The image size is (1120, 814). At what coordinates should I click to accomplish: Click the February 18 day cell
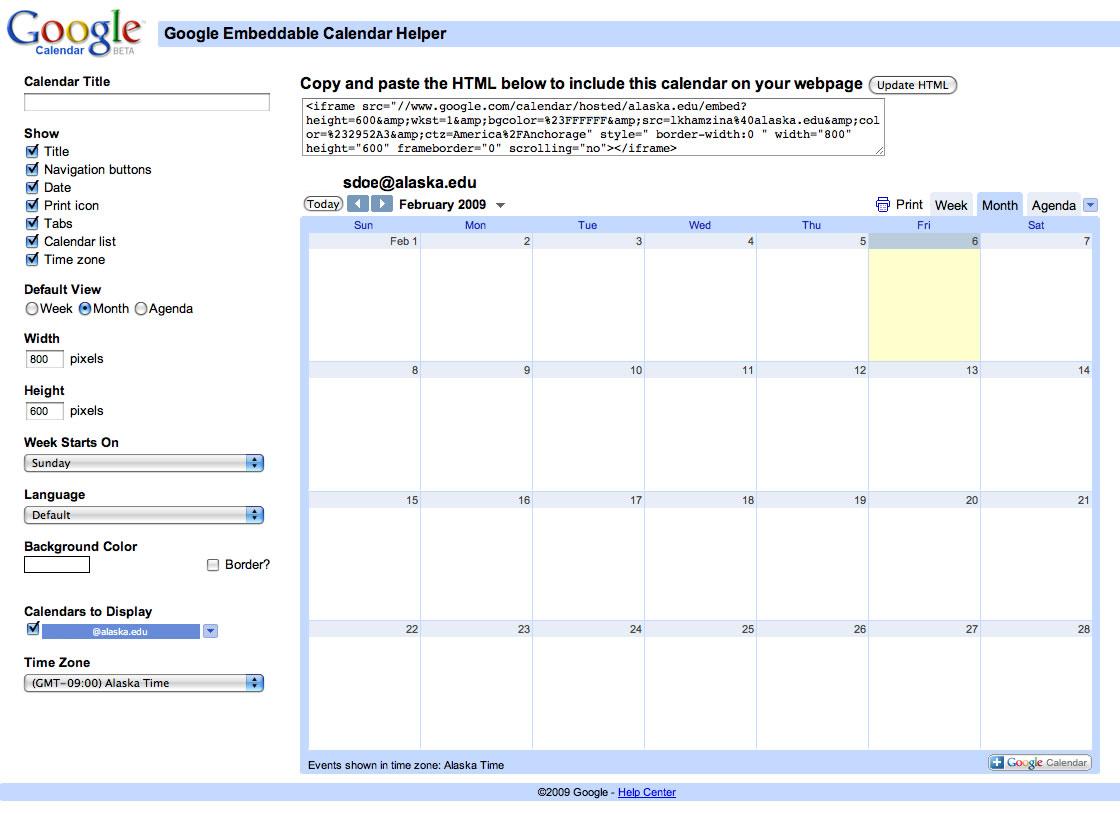[x=700, y=557]
